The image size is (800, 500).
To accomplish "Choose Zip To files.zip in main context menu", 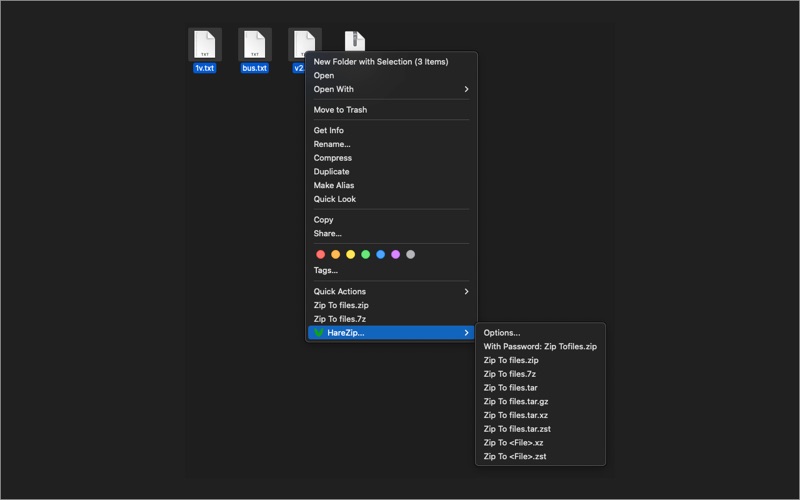I will pos(391,306).
